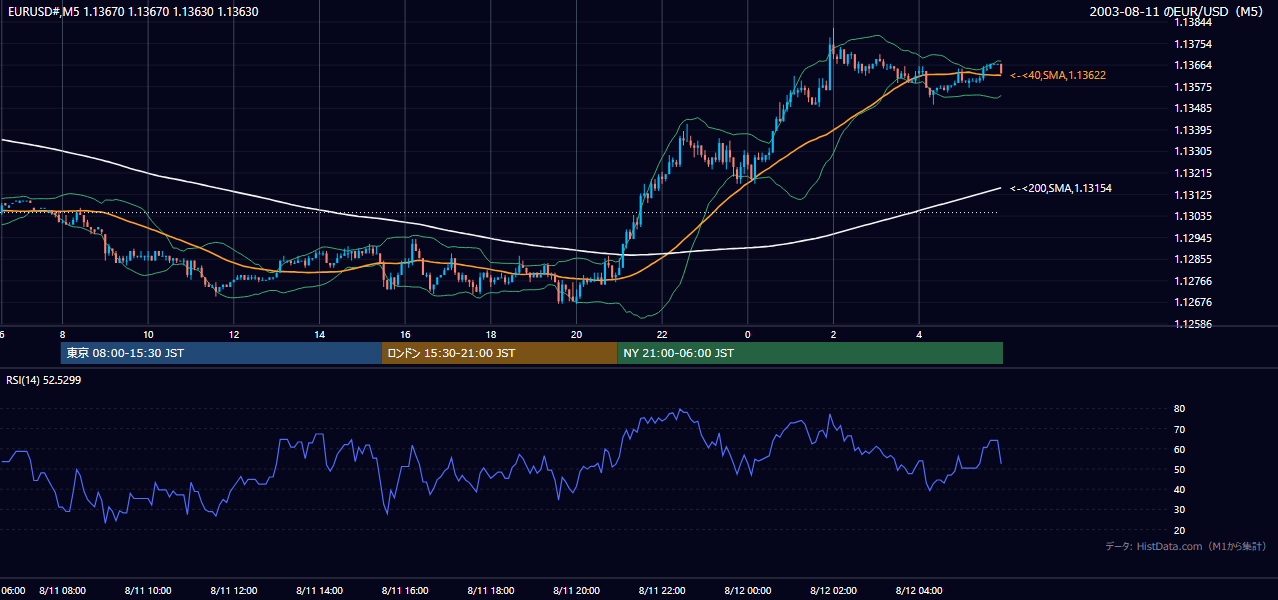Click price level 1.12945 on the price axis
The width and height of the screenshot is (1278, 600).
(1193, 238)
